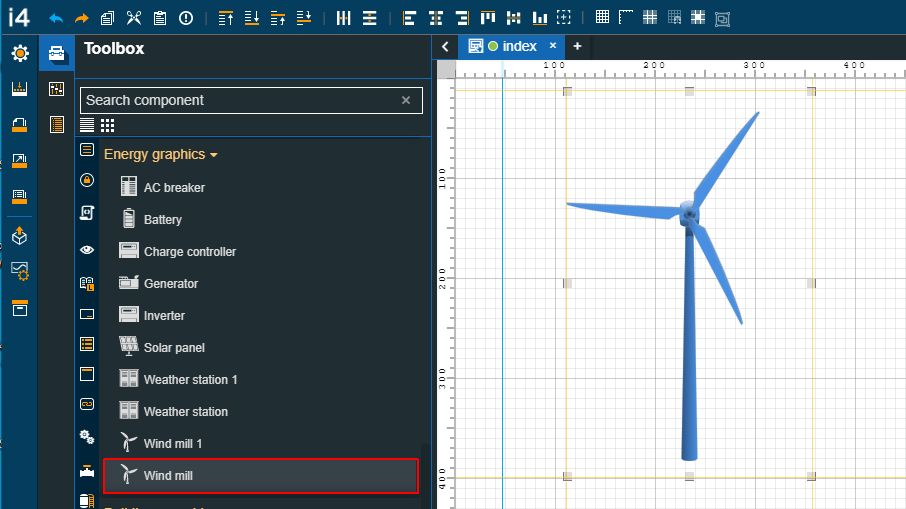
Task: Align objects to vertical middle
Action: point(514,18)
